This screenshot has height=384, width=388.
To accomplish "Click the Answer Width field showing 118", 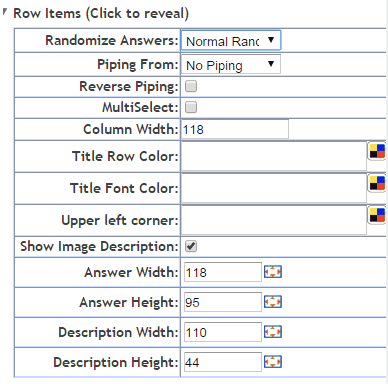I will [x=223, y=272].
